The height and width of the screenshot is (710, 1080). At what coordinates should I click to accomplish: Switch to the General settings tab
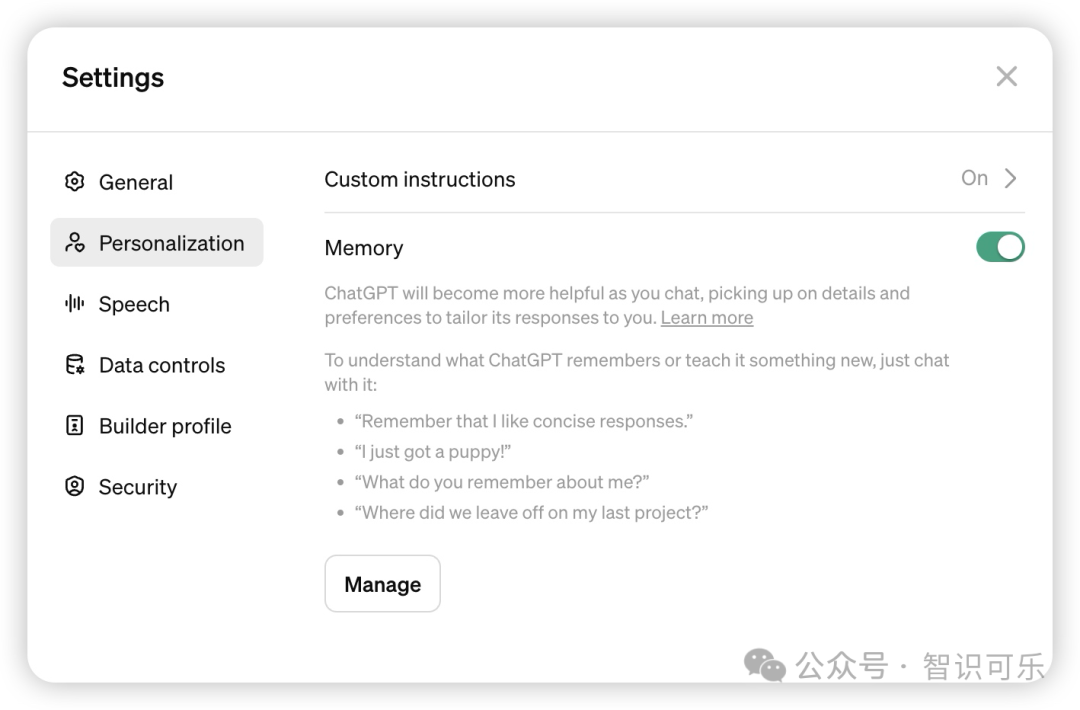point(136,183)
